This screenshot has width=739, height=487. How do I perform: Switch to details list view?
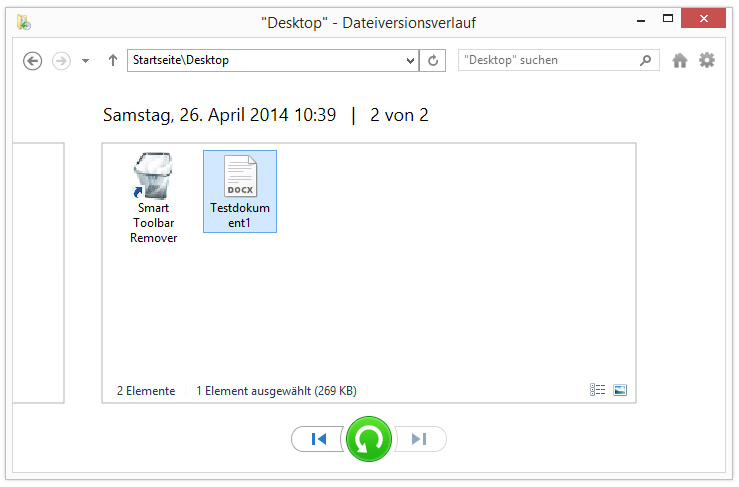(598, 390)
